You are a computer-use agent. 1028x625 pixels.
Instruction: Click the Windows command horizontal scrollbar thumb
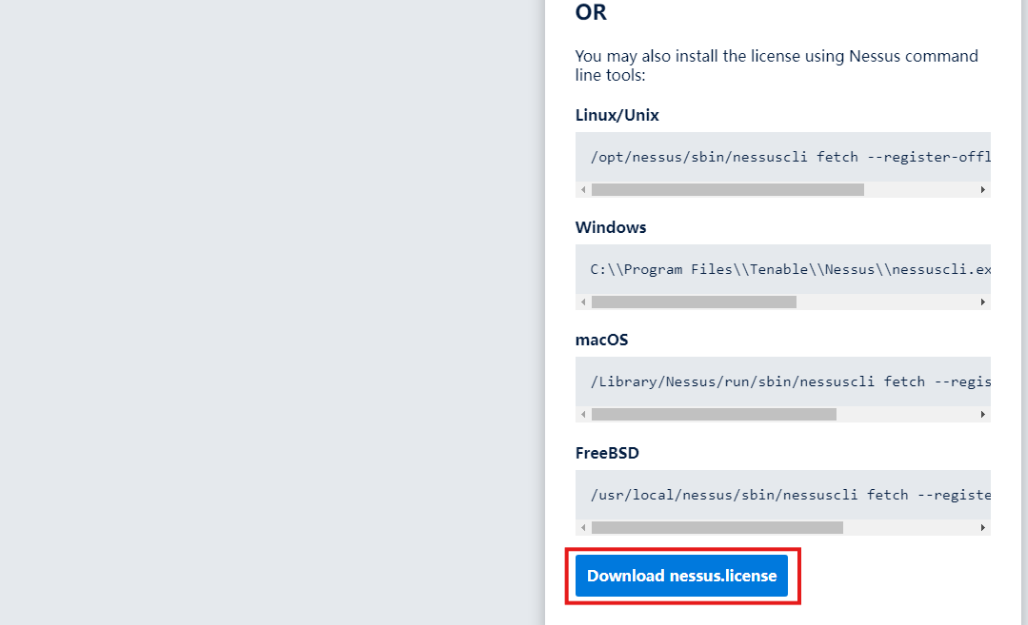click(x=693, y=302)
